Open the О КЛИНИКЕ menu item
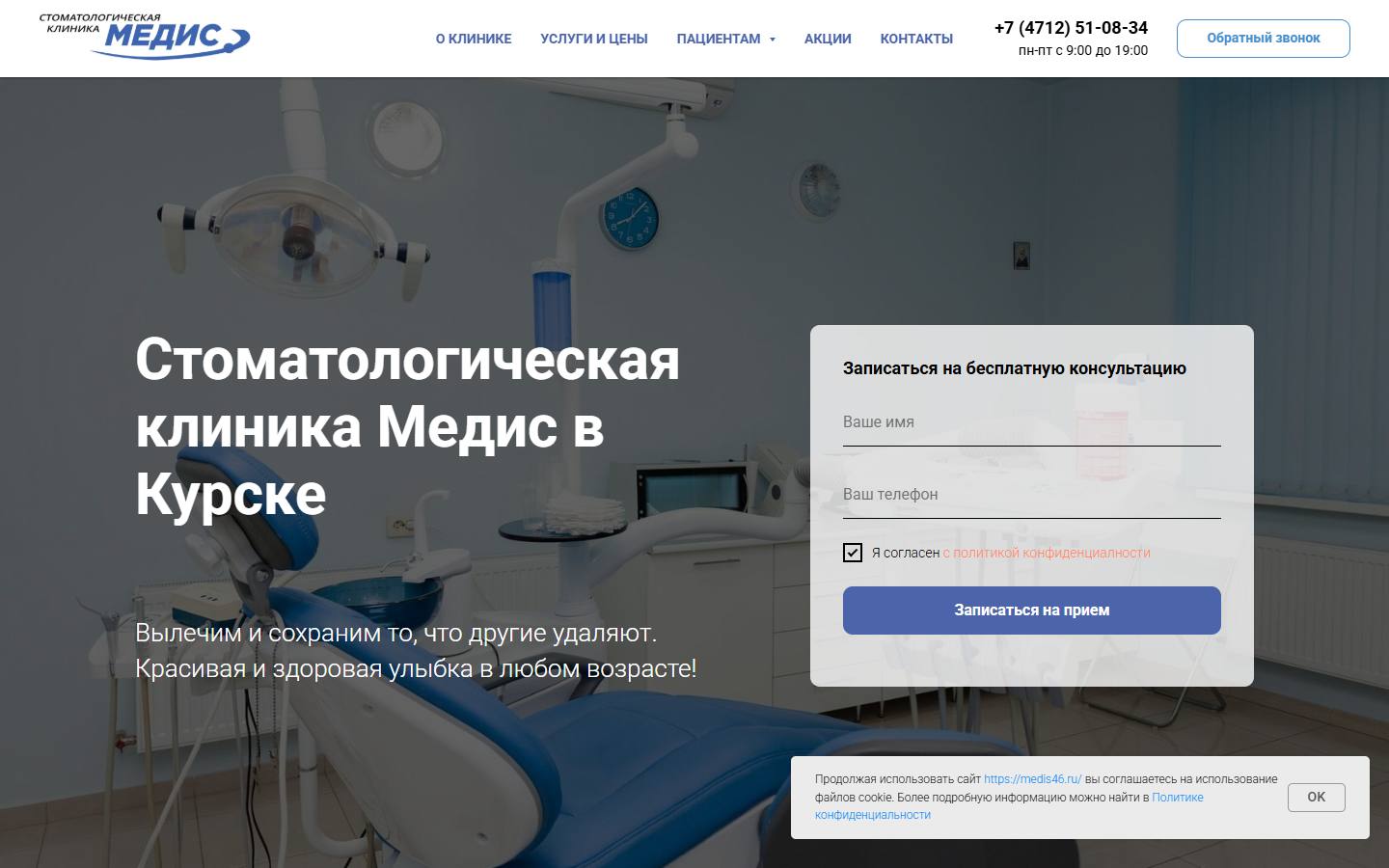 [x=474, y=39]
